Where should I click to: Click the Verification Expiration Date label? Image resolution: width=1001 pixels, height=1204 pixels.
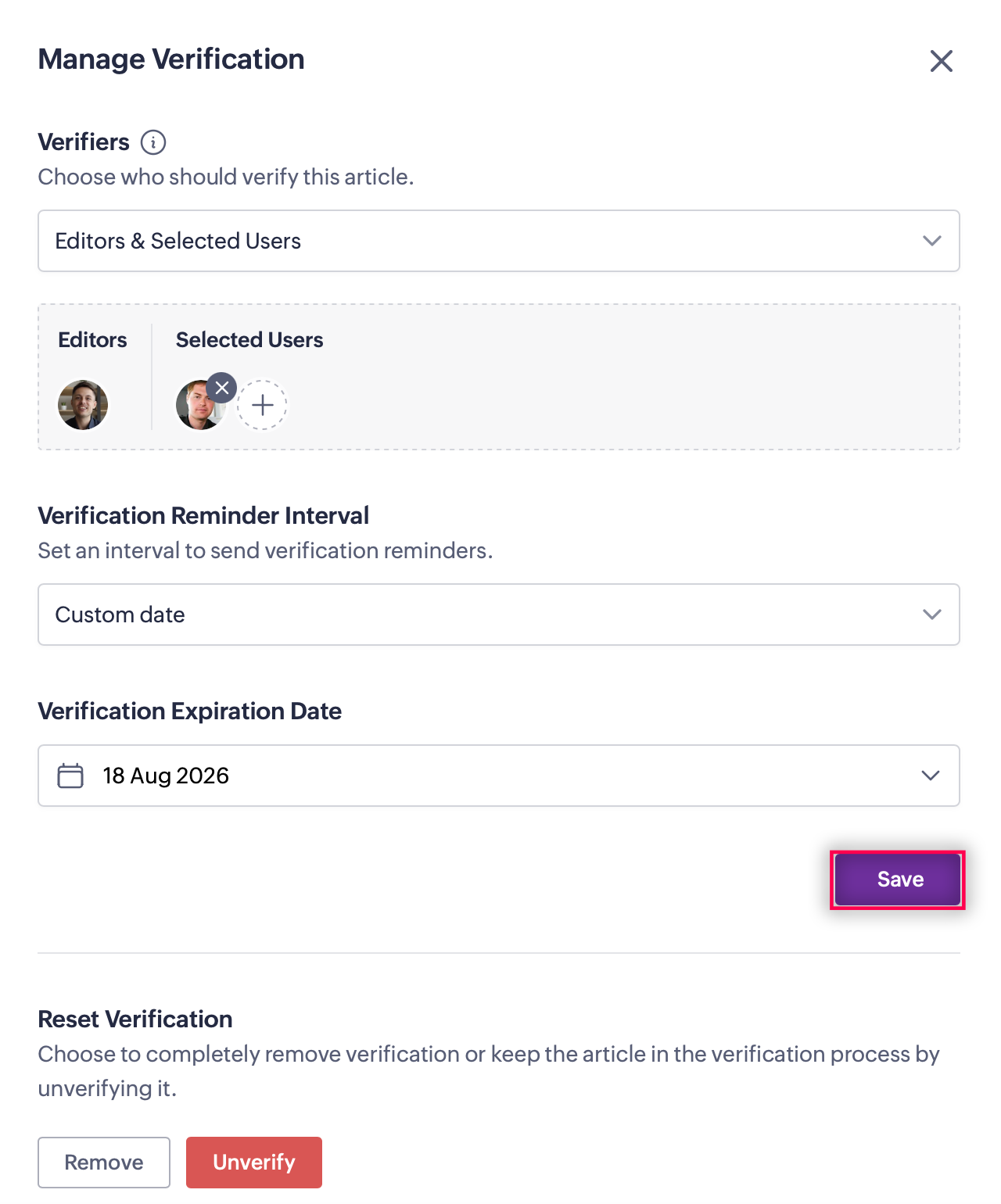click(x=190, y=711)
